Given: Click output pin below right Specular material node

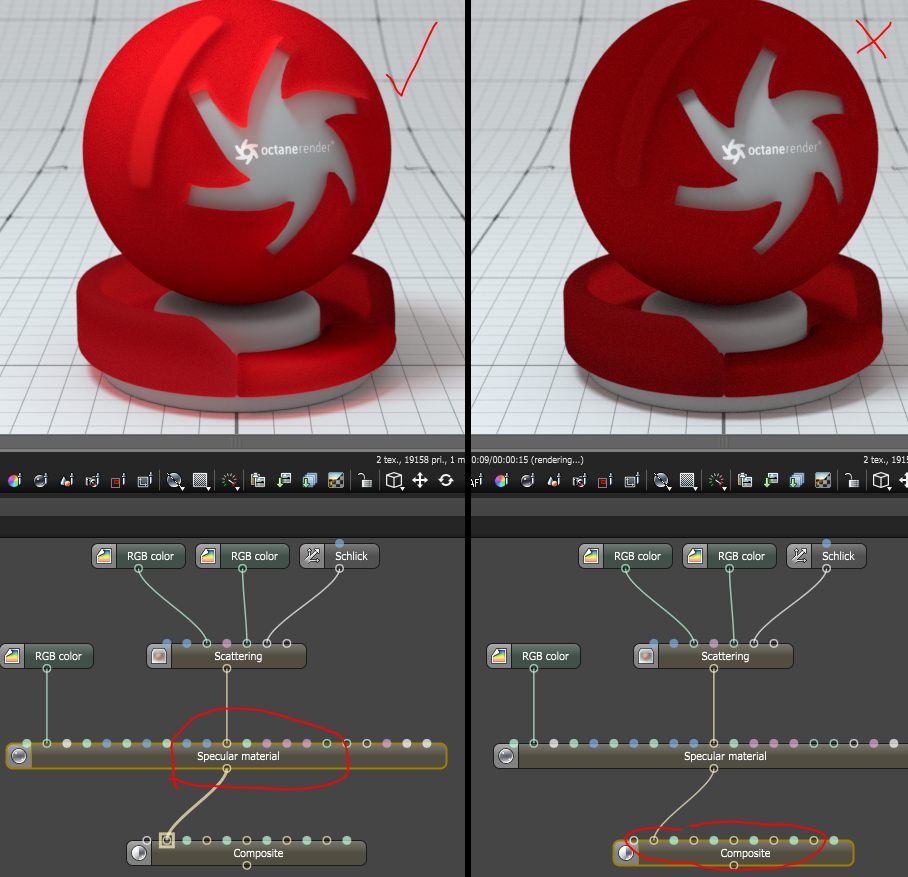Looking at the screenshot, I should point(714,769).
